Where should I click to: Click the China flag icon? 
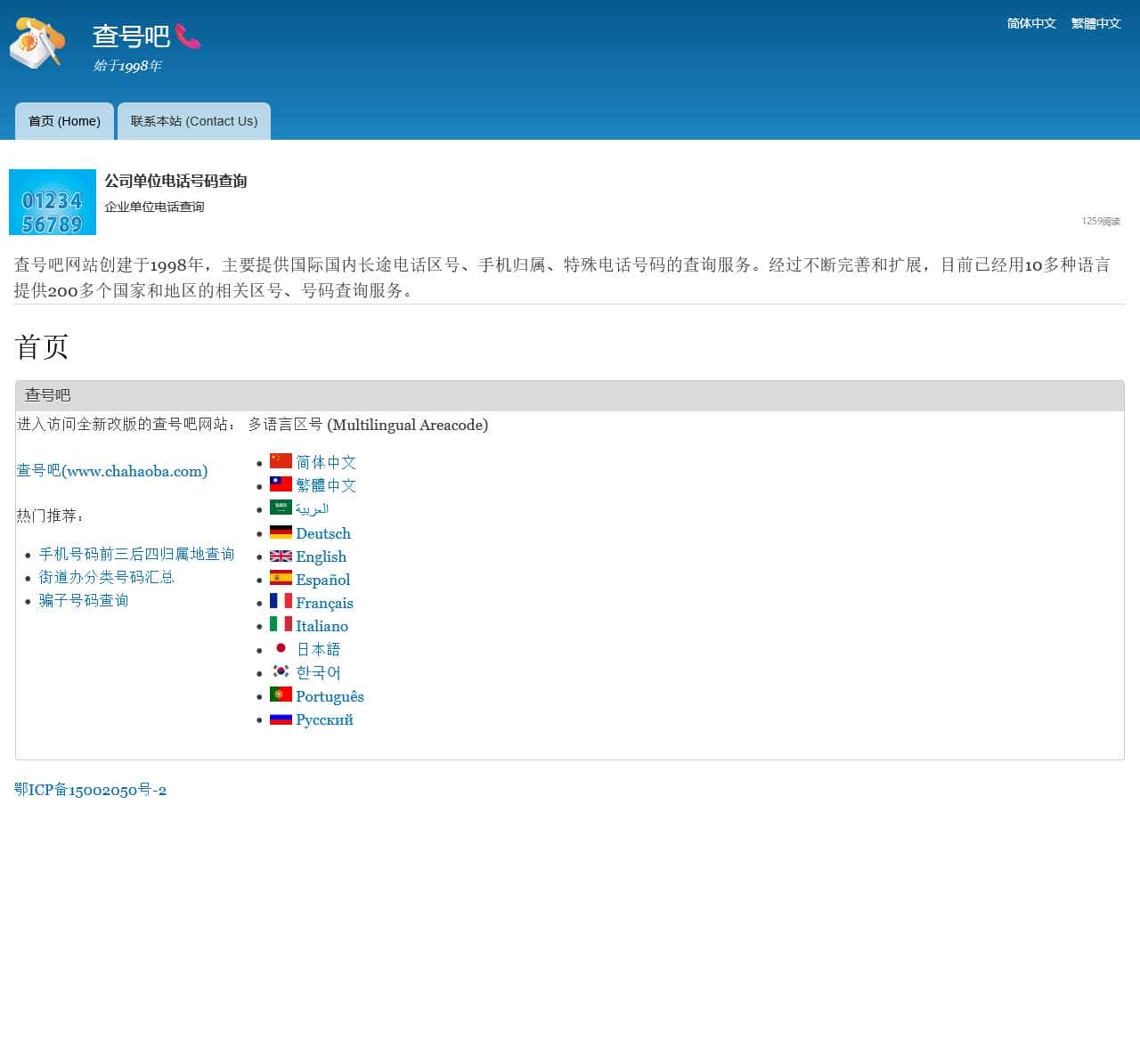tap(281, 461)
